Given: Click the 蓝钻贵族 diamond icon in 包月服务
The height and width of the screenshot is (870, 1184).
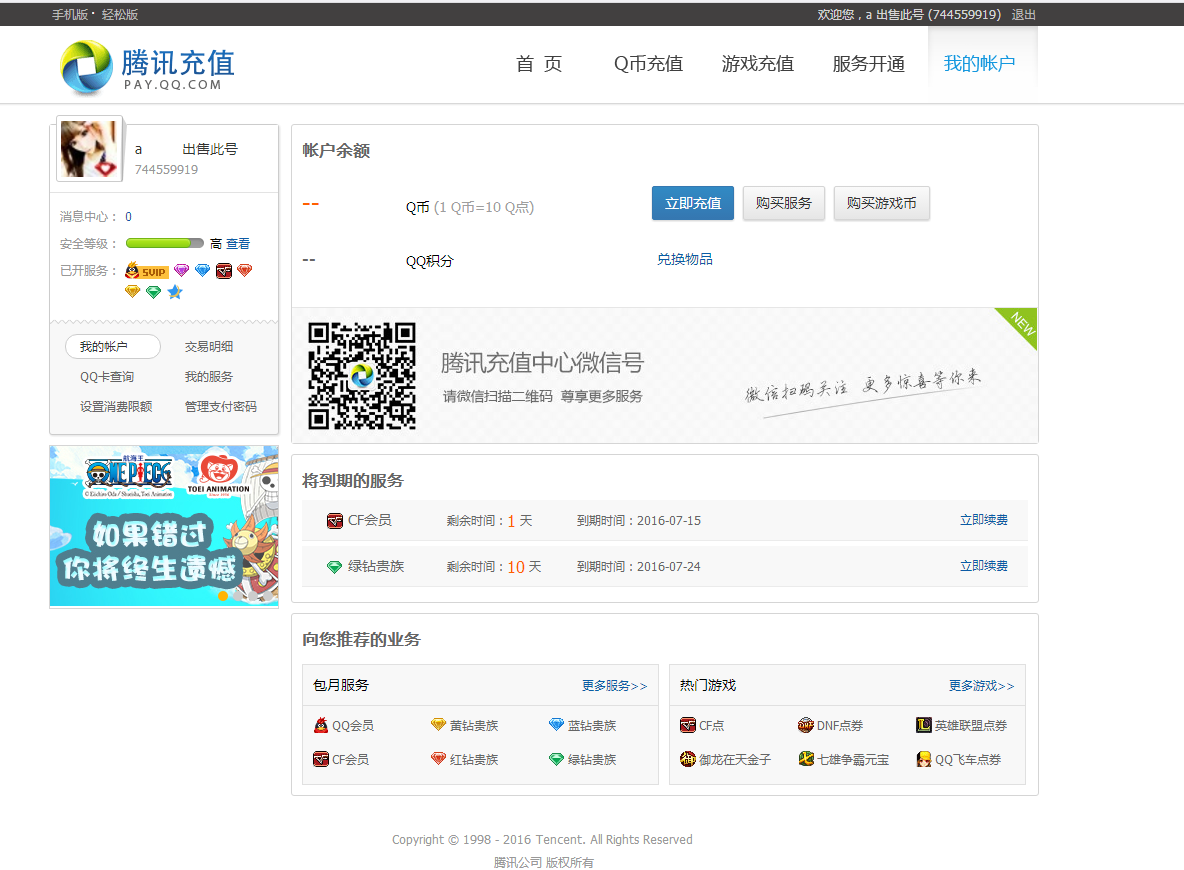Looking at the screenshot, I should (x=557, y=725).
